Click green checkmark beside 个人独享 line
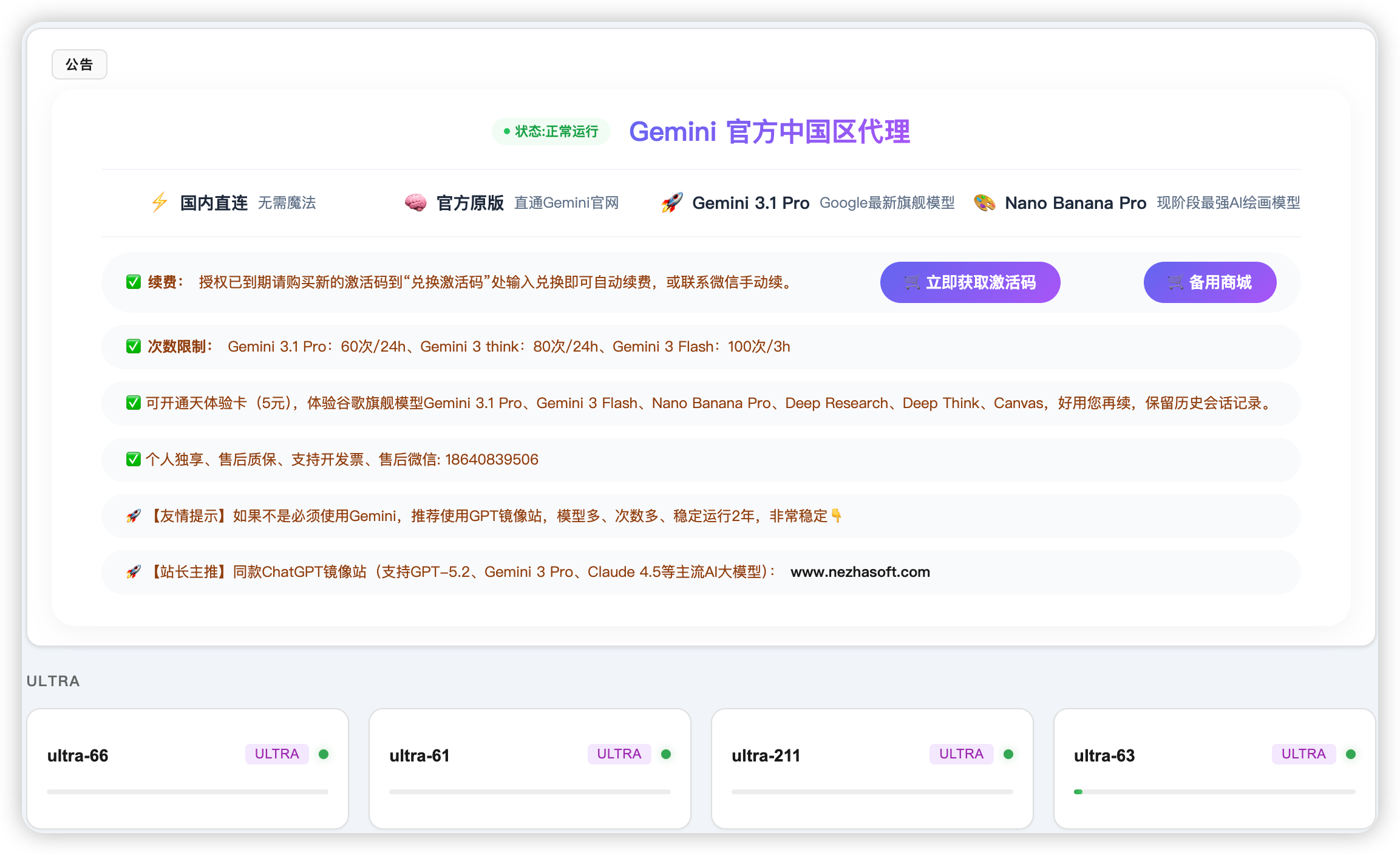Screen dimensions: 1400x855 pos(134,459)
